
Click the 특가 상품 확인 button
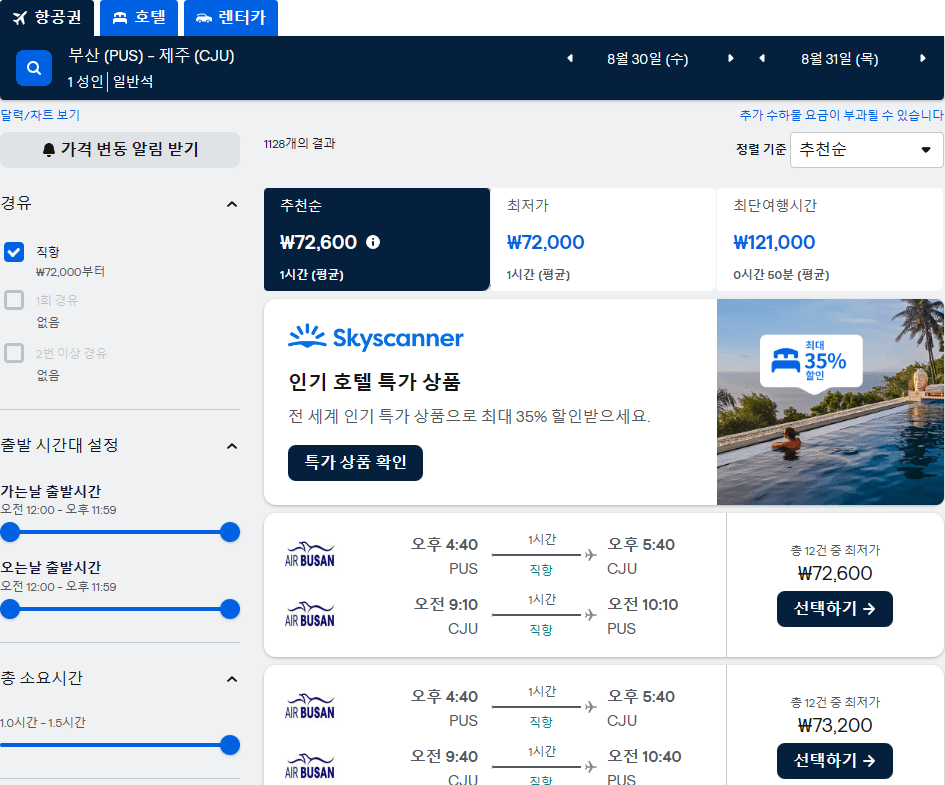(355, 463)
